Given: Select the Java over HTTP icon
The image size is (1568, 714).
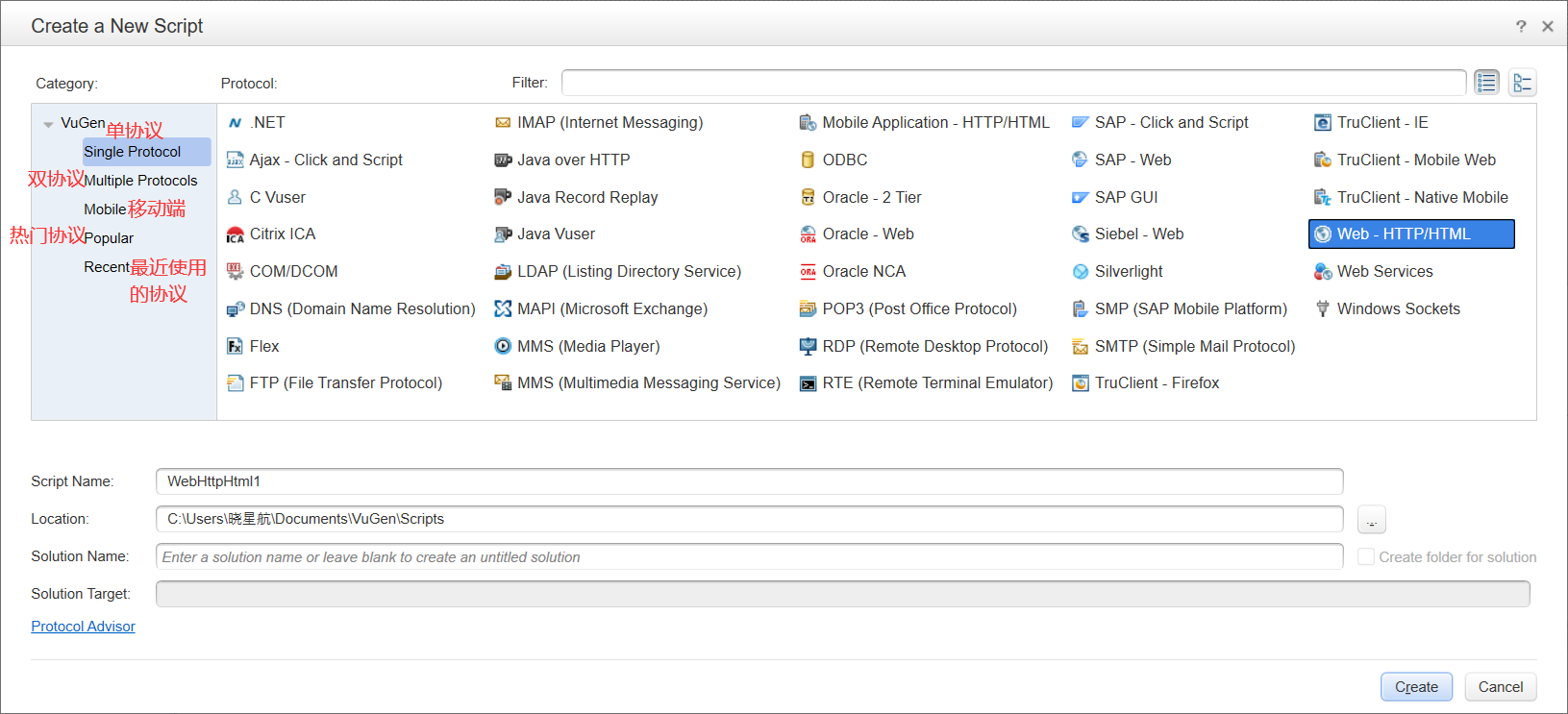Looking at the screenshot, I should point(503,160).
